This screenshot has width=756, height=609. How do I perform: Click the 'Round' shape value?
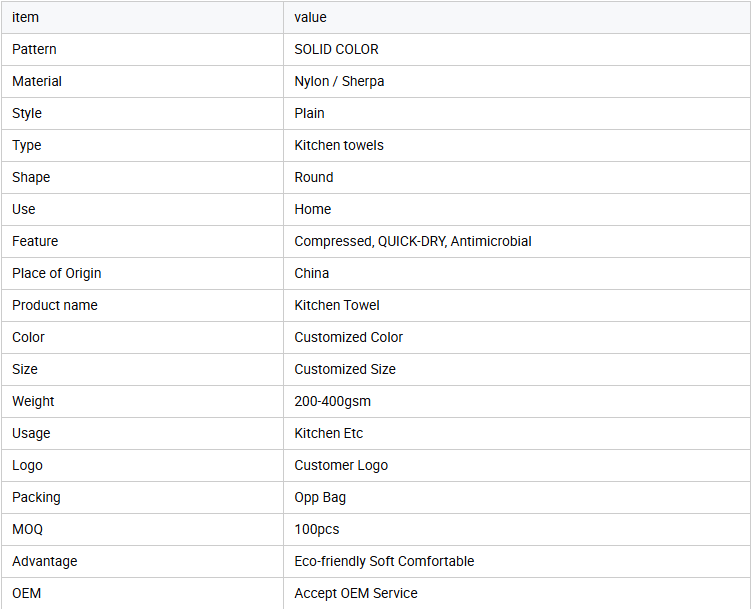pyautogui.click(x=314, y=177)
